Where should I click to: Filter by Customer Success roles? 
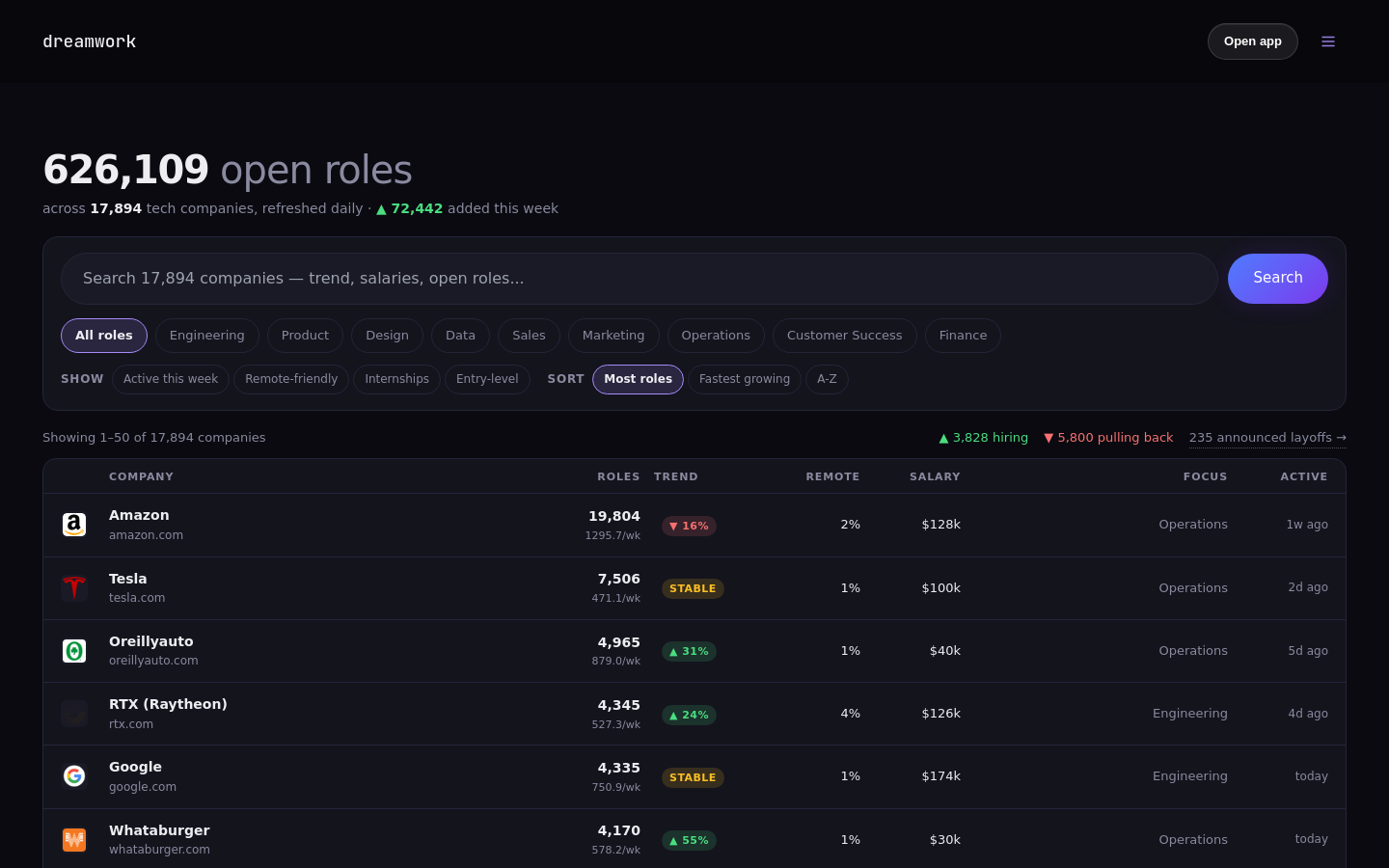(x=845, y=336)
